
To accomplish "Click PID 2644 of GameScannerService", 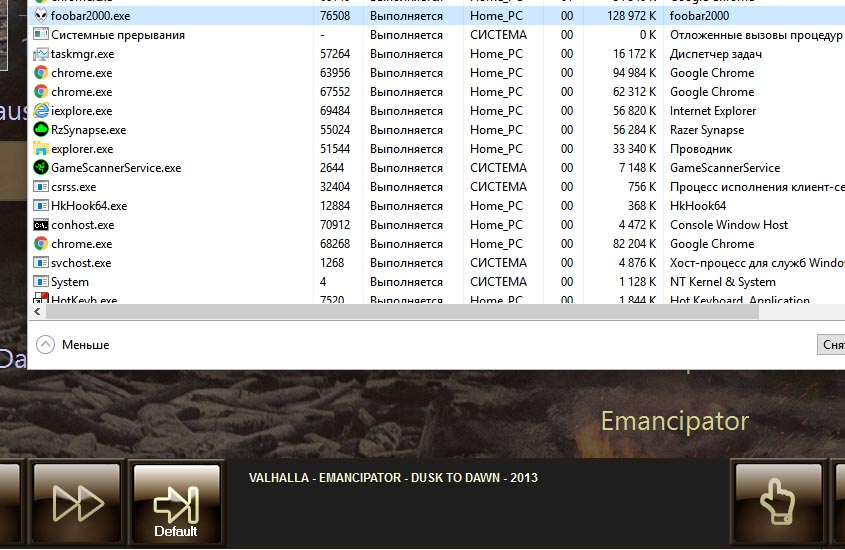I will tap(331, 168).
